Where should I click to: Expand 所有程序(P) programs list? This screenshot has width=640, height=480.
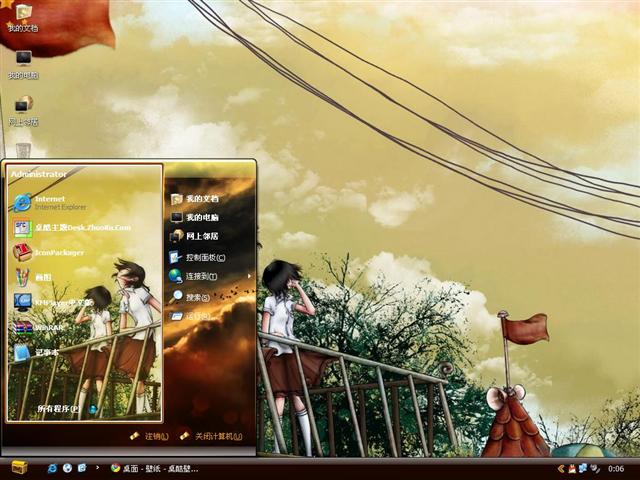(67, 409)
